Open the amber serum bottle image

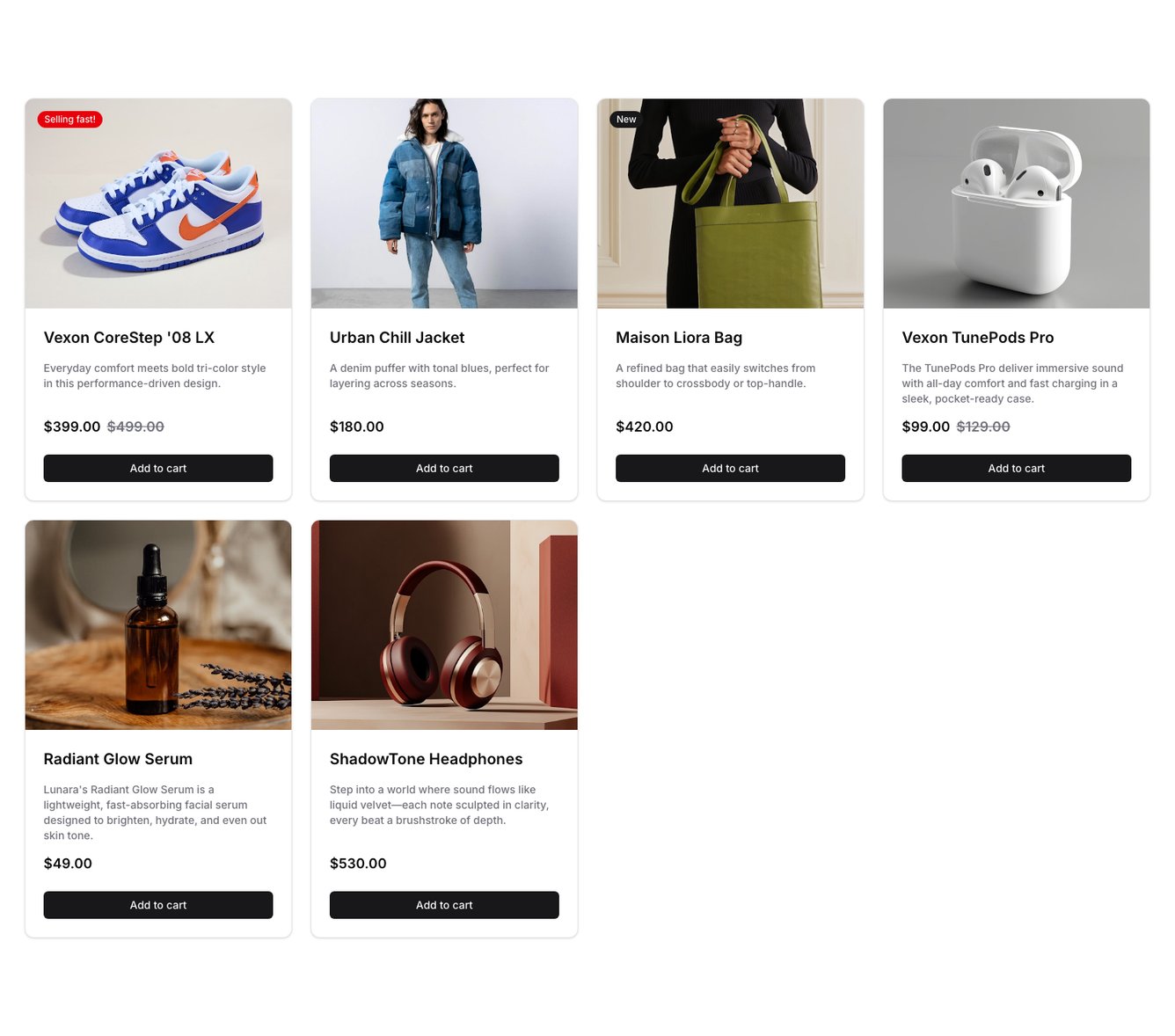click(158, 624)
